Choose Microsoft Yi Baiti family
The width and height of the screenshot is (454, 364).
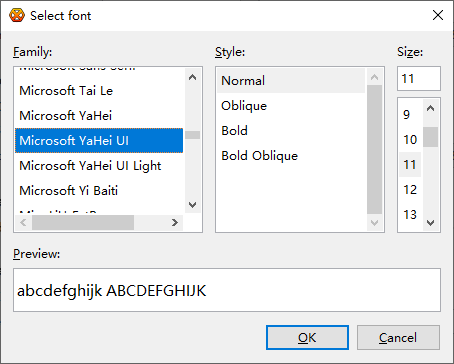click(99, 191)
